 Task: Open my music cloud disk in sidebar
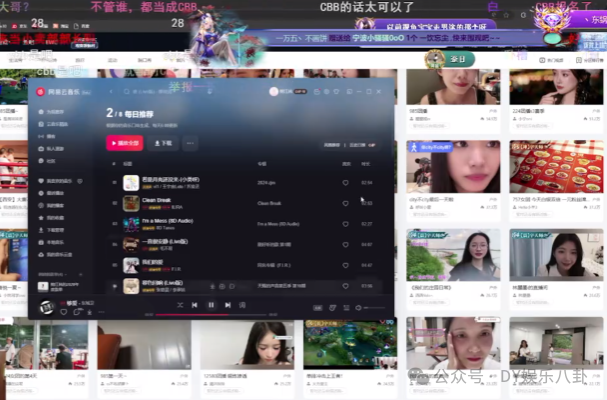tap(55, 254)
